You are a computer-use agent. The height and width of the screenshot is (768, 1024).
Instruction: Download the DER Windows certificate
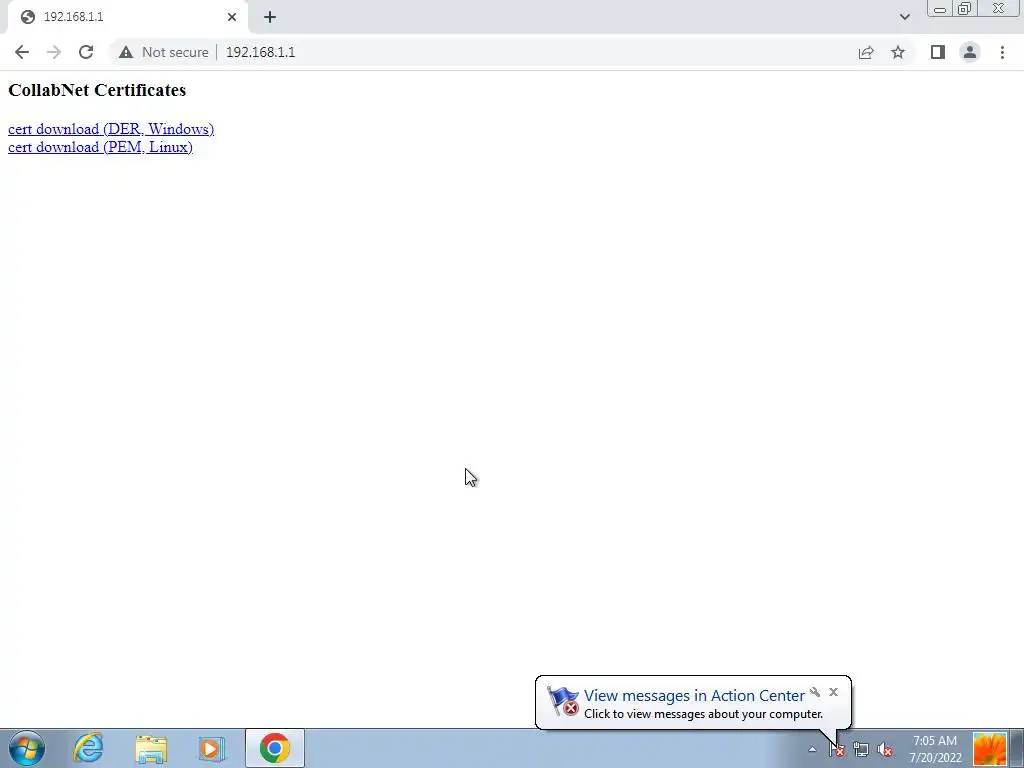[x=111, y=129]
